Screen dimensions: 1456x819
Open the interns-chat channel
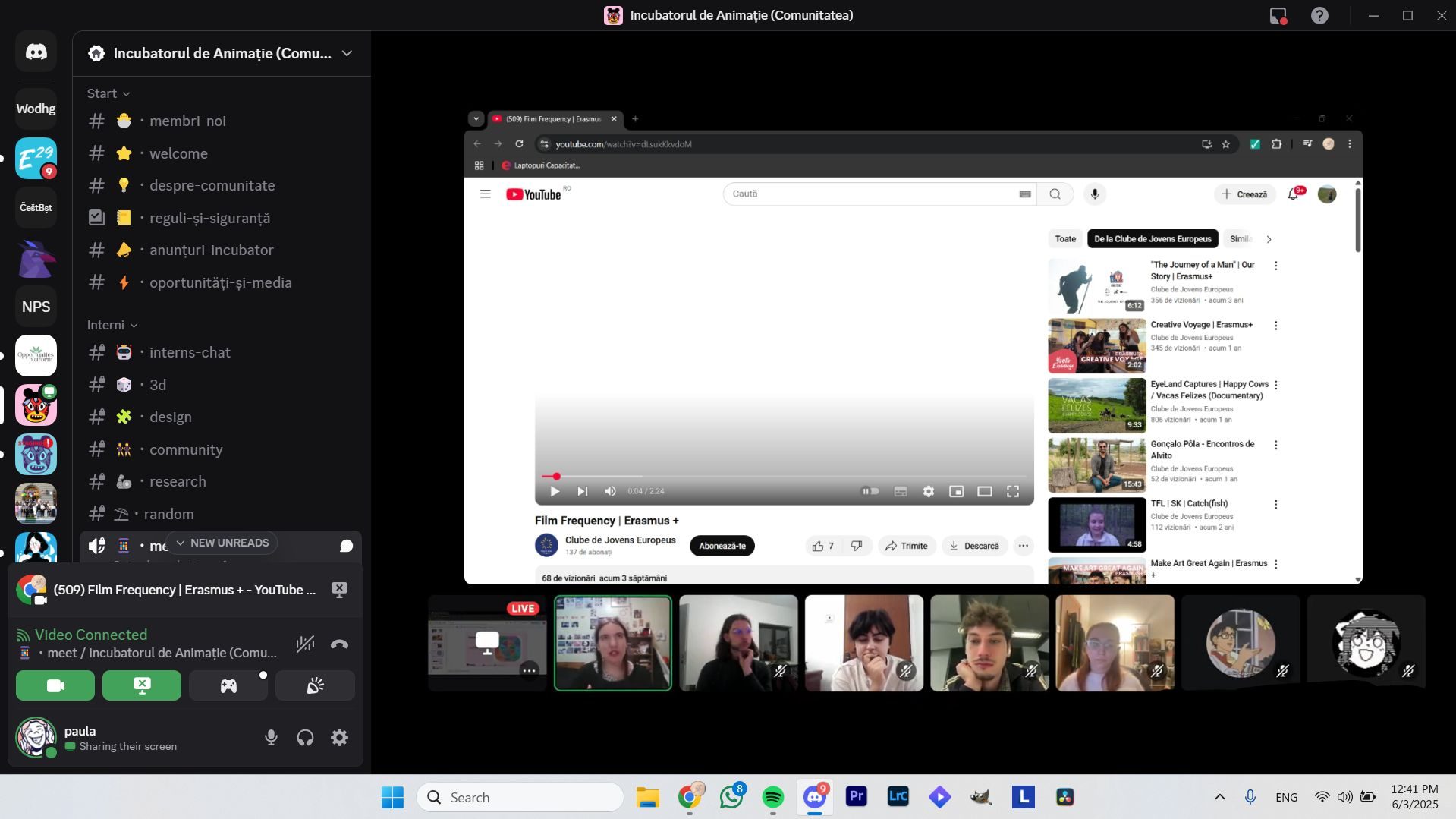coord(190,352)
